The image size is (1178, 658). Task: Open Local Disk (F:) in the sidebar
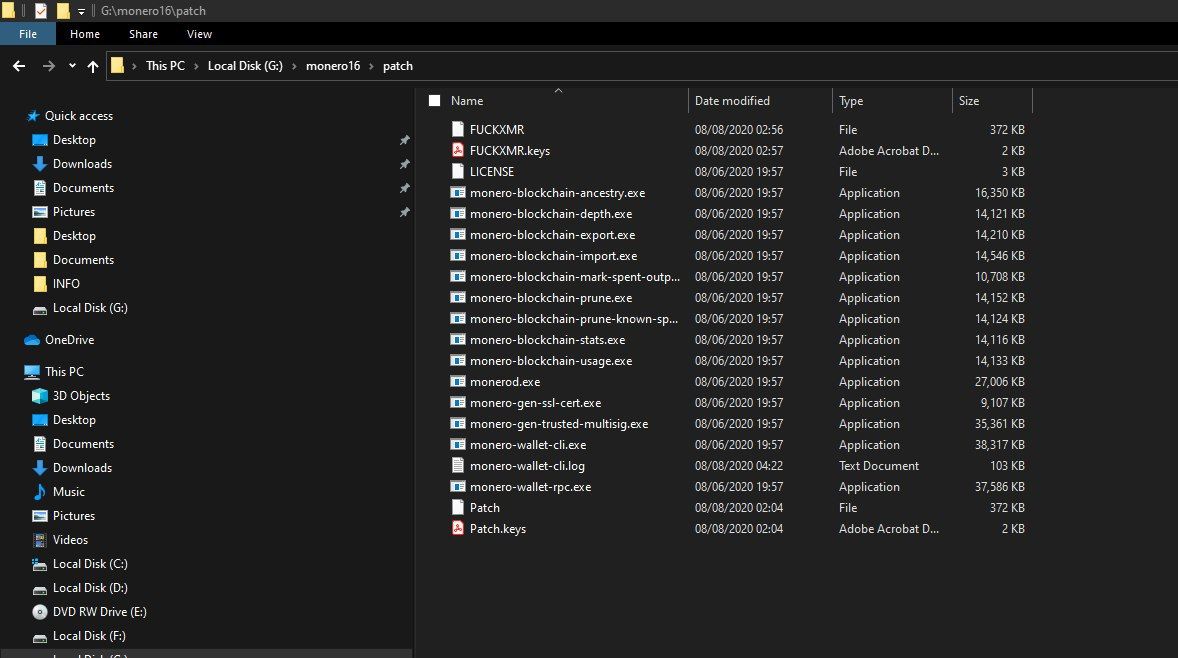pyautogui.click(x=89, y=636)
